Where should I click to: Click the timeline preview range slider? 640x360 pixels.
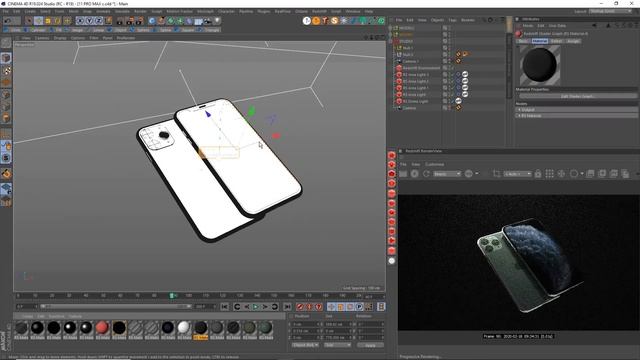tap(116, 306)
